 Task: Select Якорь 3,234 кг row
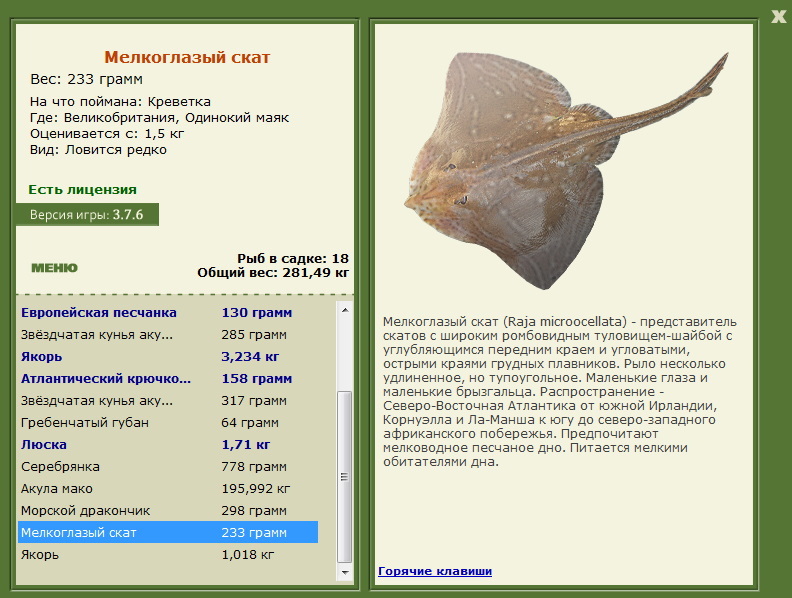click(168, 357)
